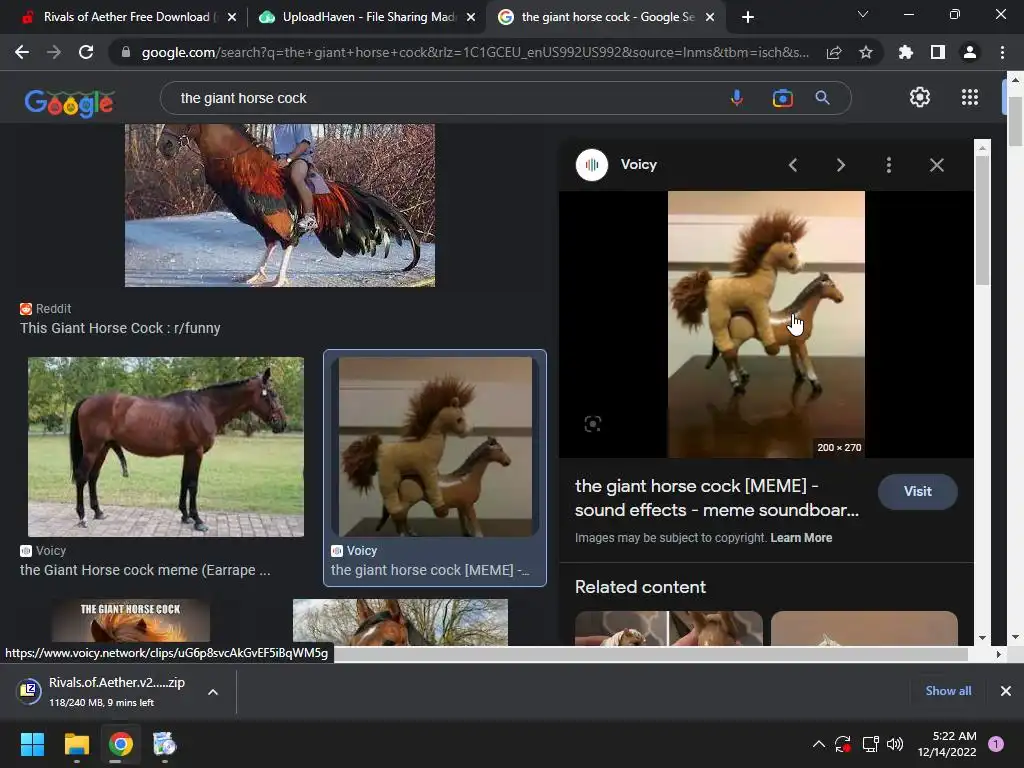Select the toy horses thumbnail from Voicy
This screenshot has height=768, width=1024.
pos(436,447)
